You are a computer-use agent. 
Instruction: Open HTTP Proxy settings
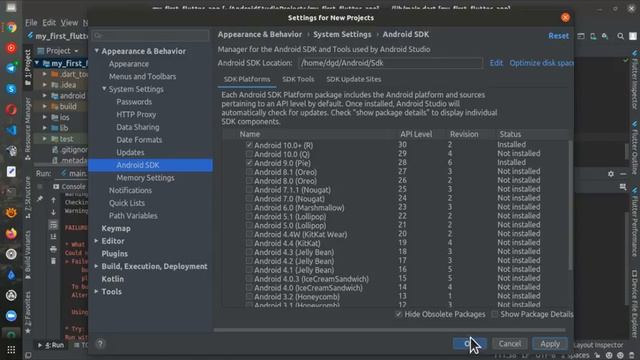[x=136, y=114]
